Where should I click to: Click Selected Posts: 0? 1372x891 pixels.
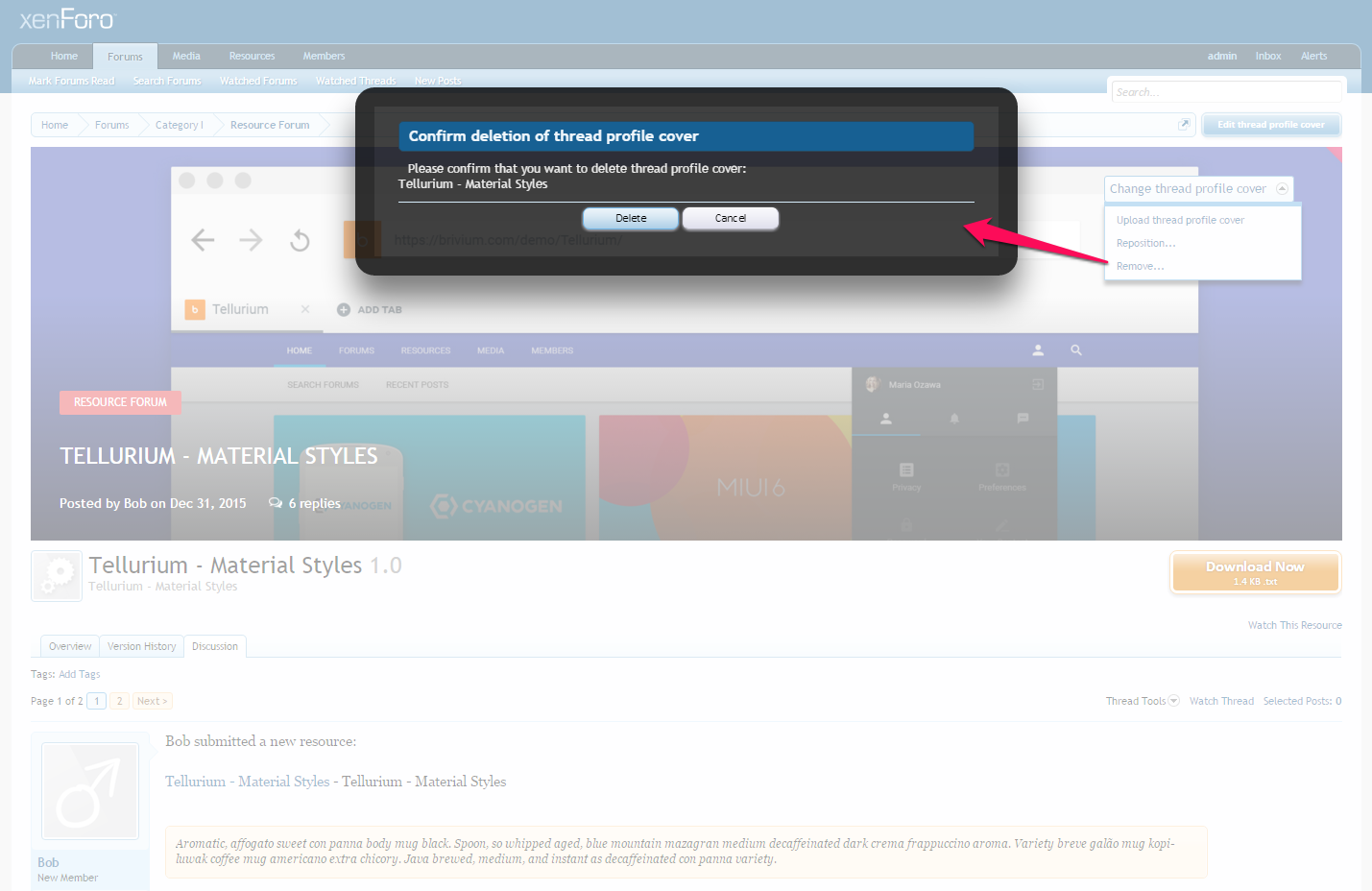1302,701
